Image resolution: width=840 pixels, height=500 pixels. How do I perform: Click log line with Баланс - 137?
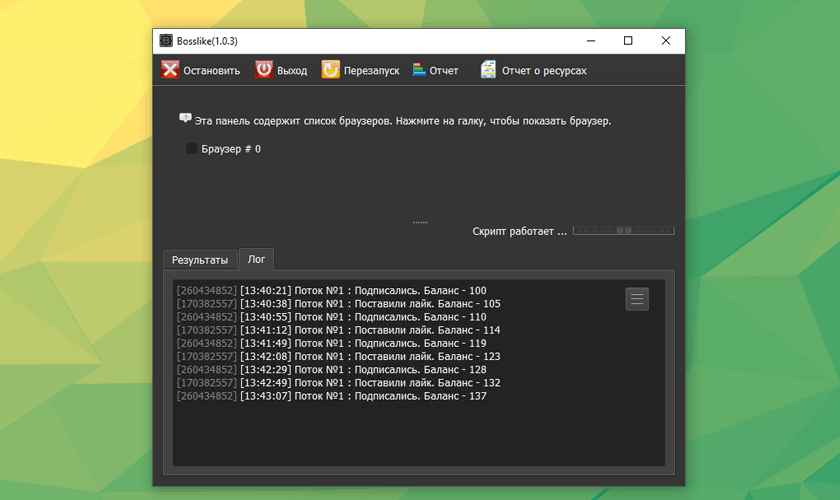332,396
